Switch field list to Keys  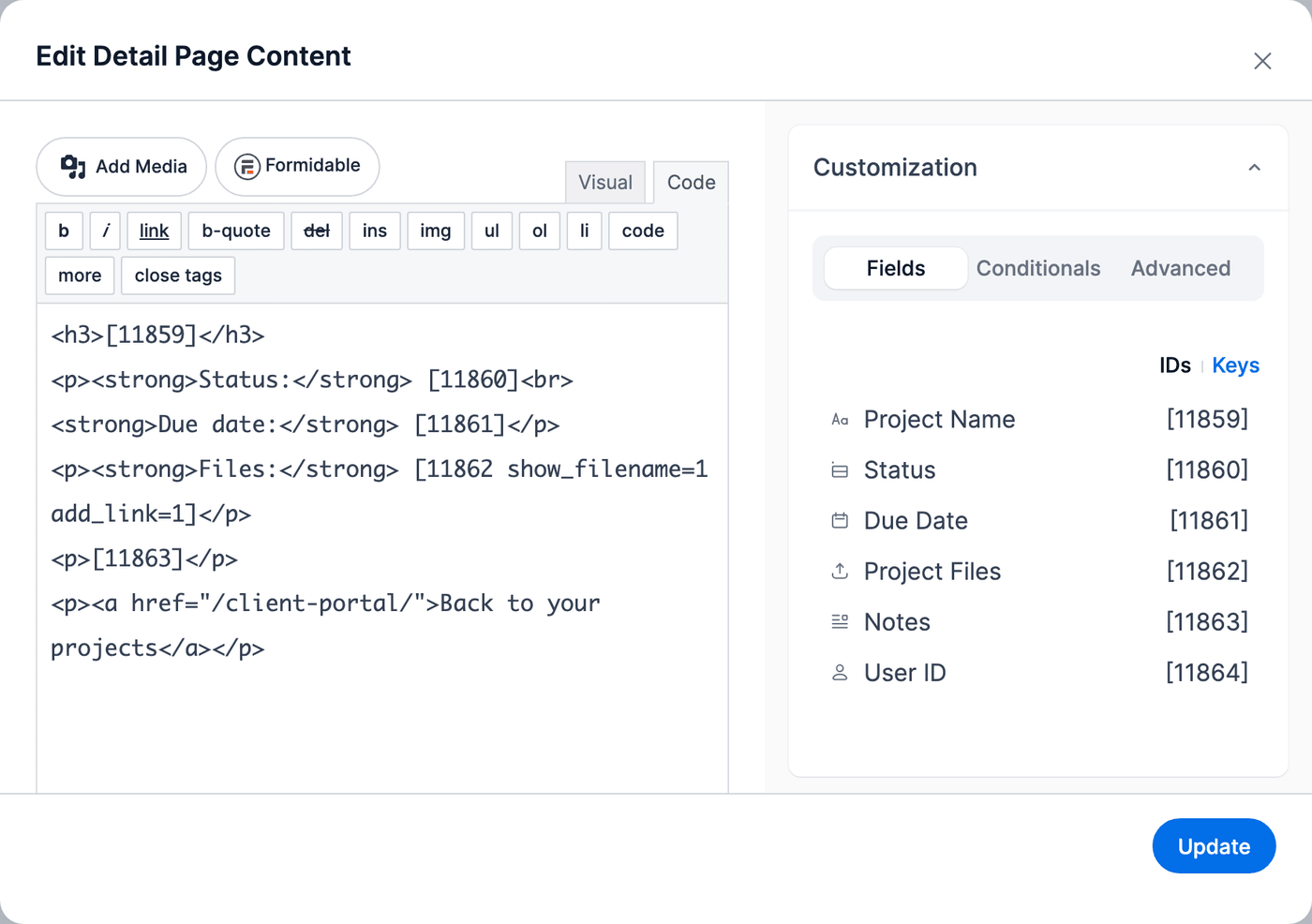[x=1235, y=365]
